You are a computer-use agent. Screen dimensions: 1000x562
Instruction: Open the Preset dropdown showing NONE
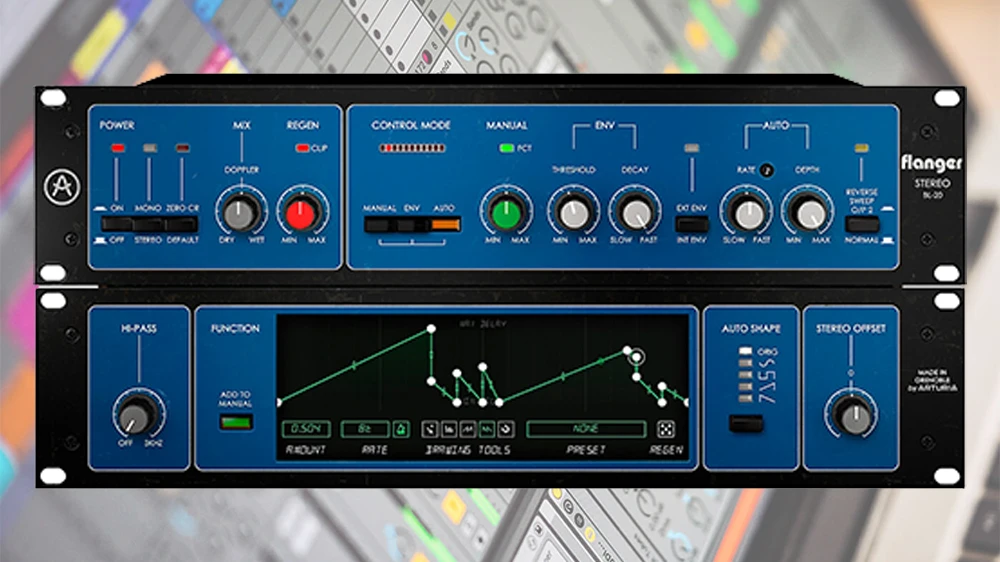pyautogui.click(x=586, y=429)
